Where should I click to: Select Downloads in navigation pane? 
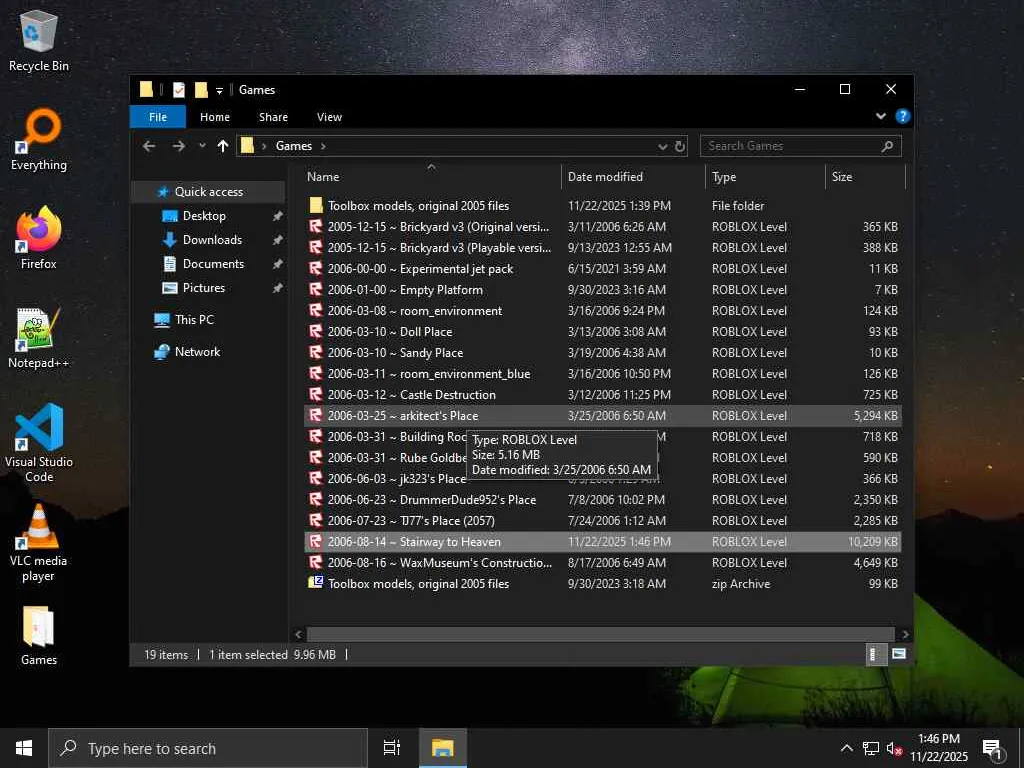point(212,240)
